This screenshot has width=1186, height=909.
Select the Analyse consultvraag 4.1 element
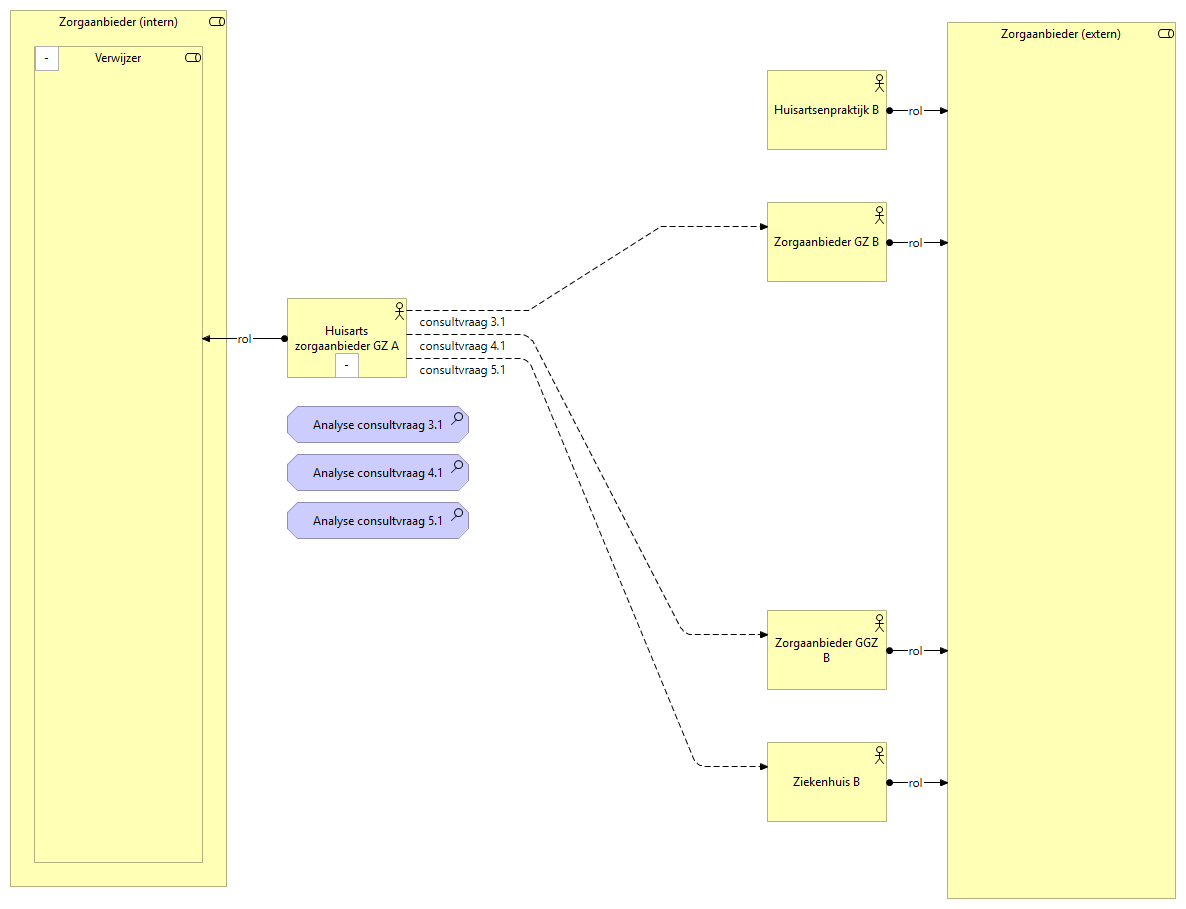tap(377, 473)
